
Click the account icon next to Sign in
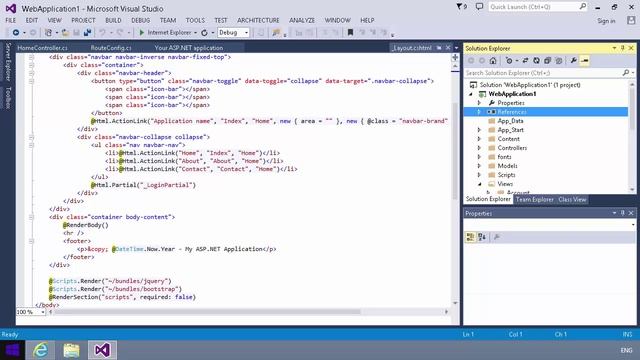coord(631,20)
